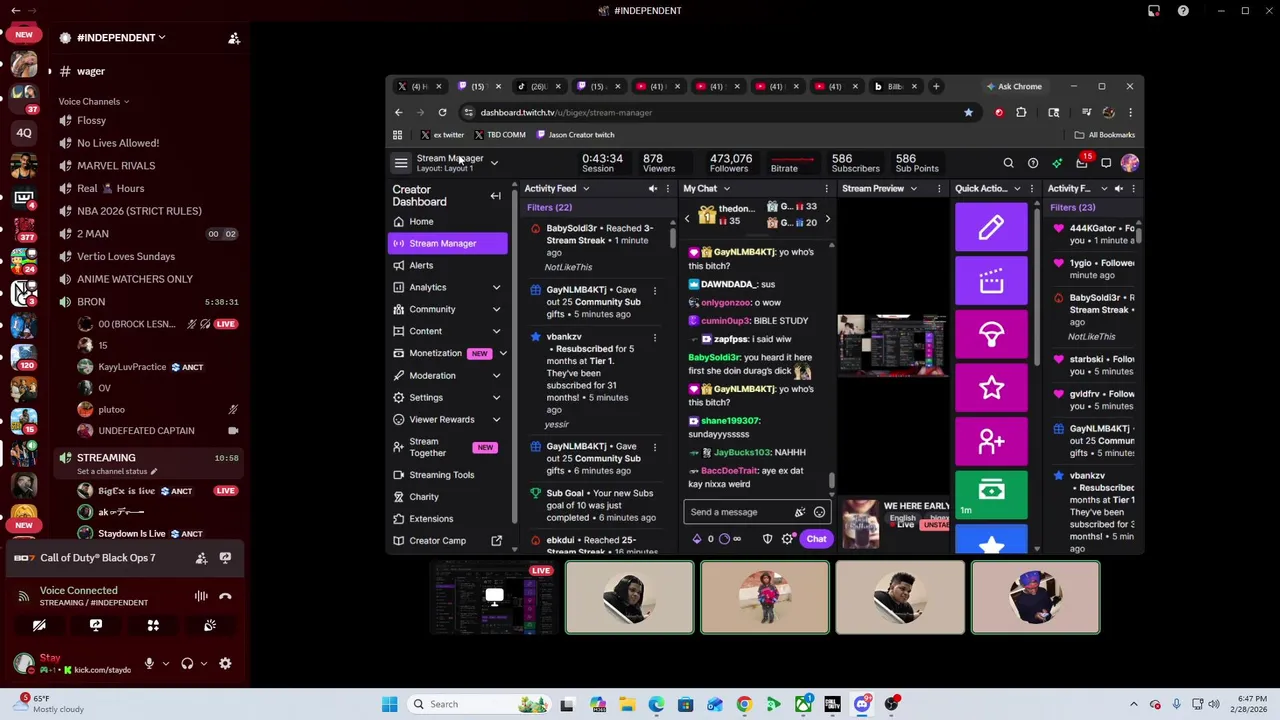The height and width of the screenshot is (720, 1280).
Task: Open Jason Creator twitch bookmark
Action: pos(575,135)
